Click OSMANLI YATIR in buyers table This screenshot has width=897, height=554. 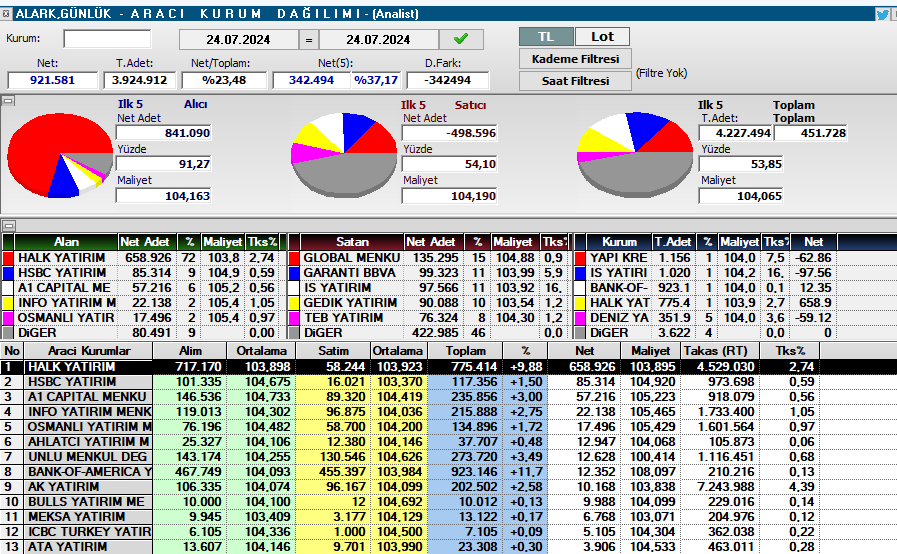pos(66,318)
